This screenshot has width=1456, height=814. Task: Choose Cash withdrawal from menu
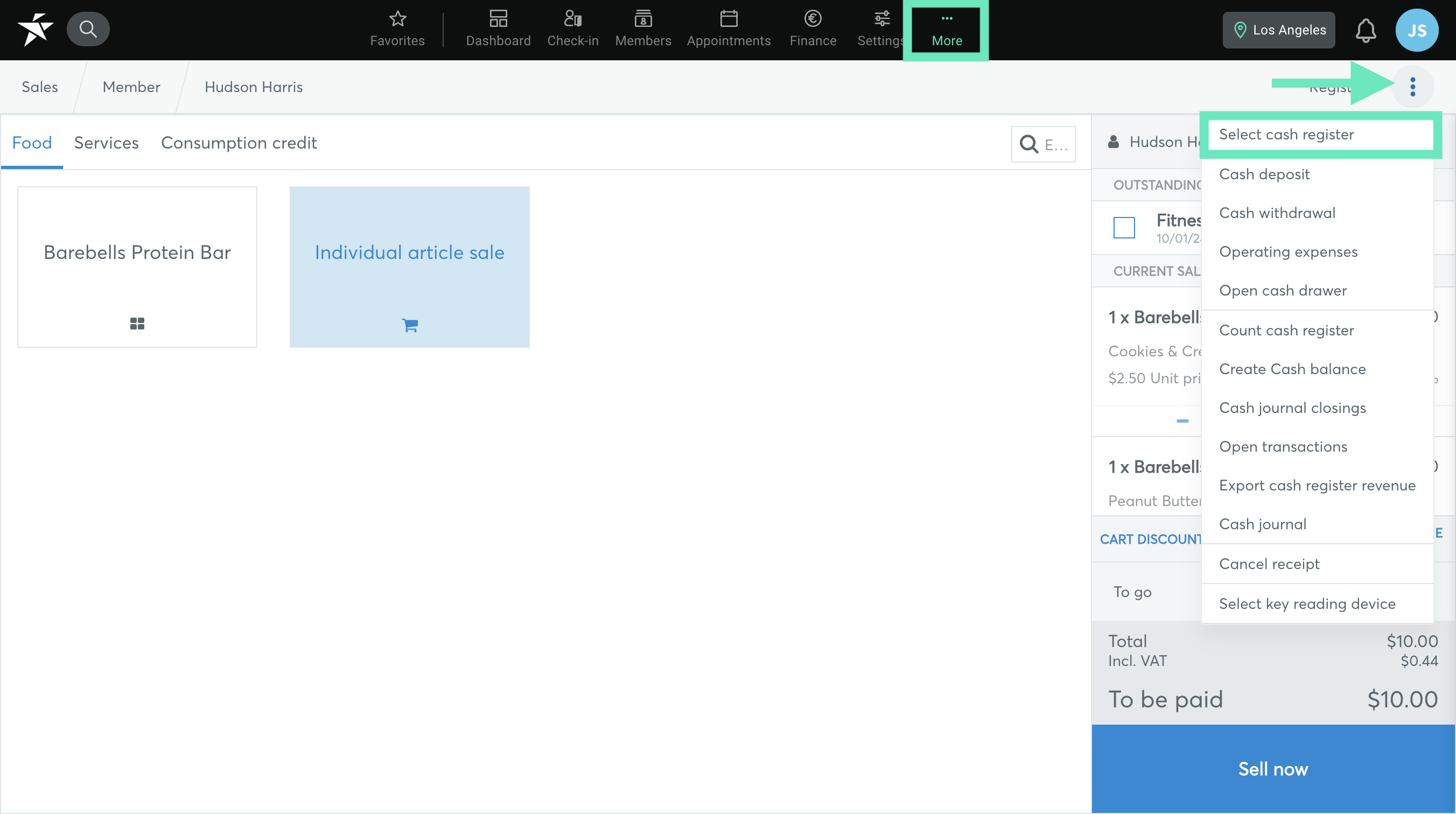click(x=1318, y=213)
